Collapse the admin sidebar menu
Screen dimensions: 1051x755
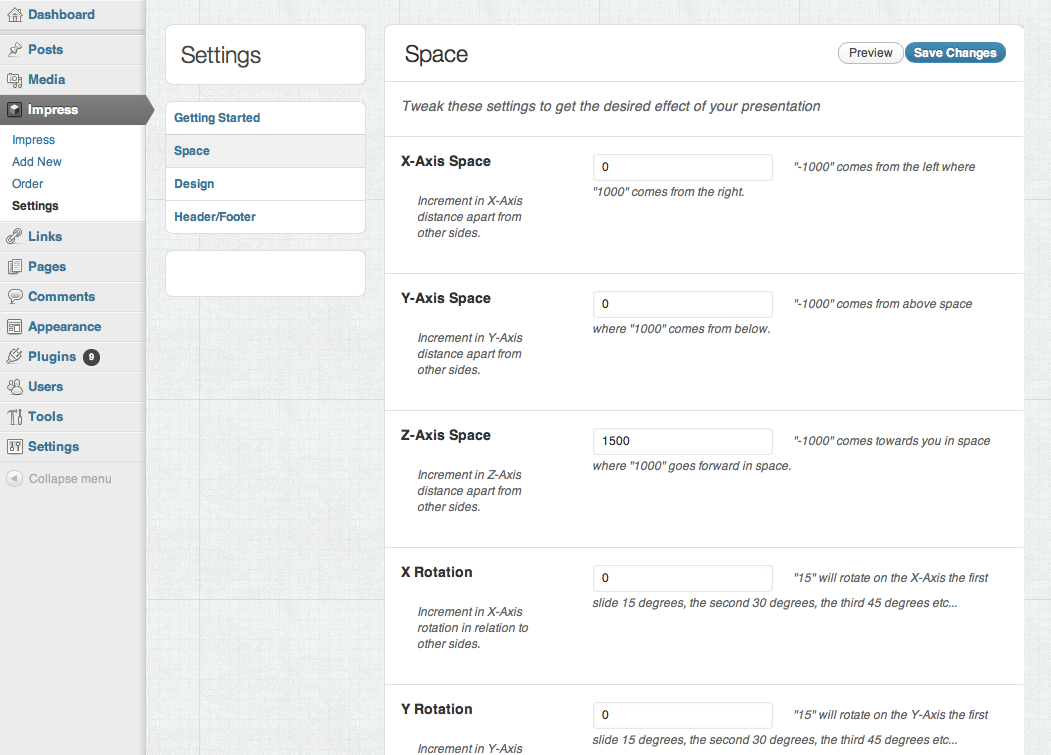pyautogui.click(x=59, y=479)
